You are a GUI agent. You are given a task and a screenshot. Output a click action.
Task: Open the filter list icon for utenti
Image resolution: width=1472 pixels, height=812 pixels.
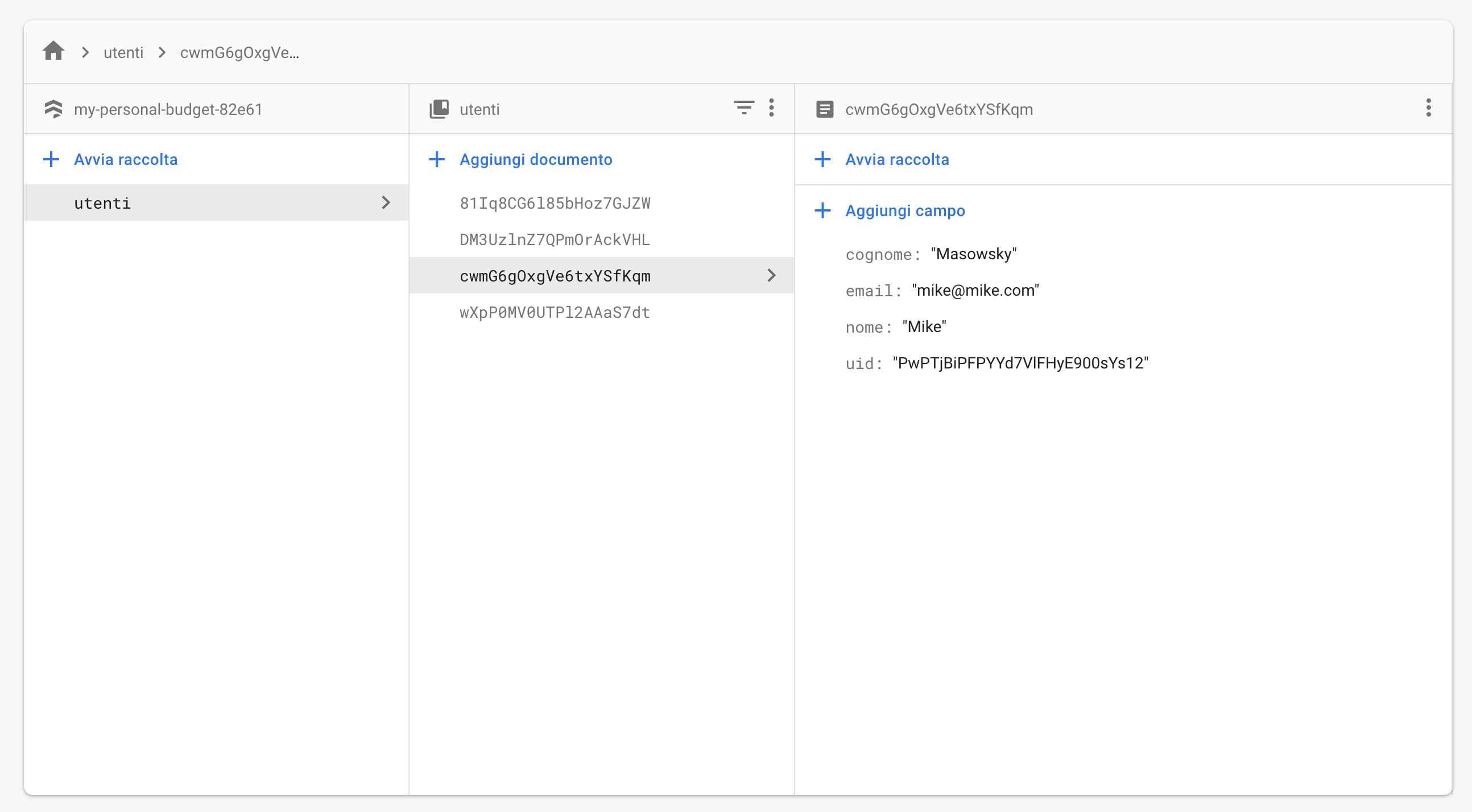click(x=743, y=107)
